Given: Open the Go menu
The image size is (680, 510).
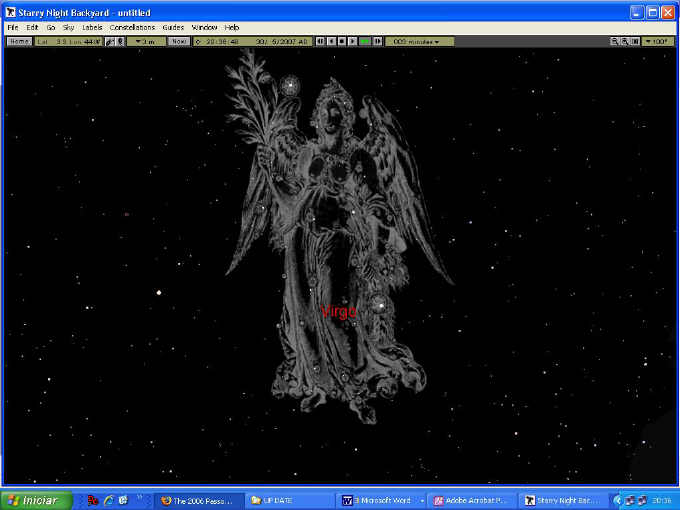Looking at the screenshot, I should [x=51, y=27].
